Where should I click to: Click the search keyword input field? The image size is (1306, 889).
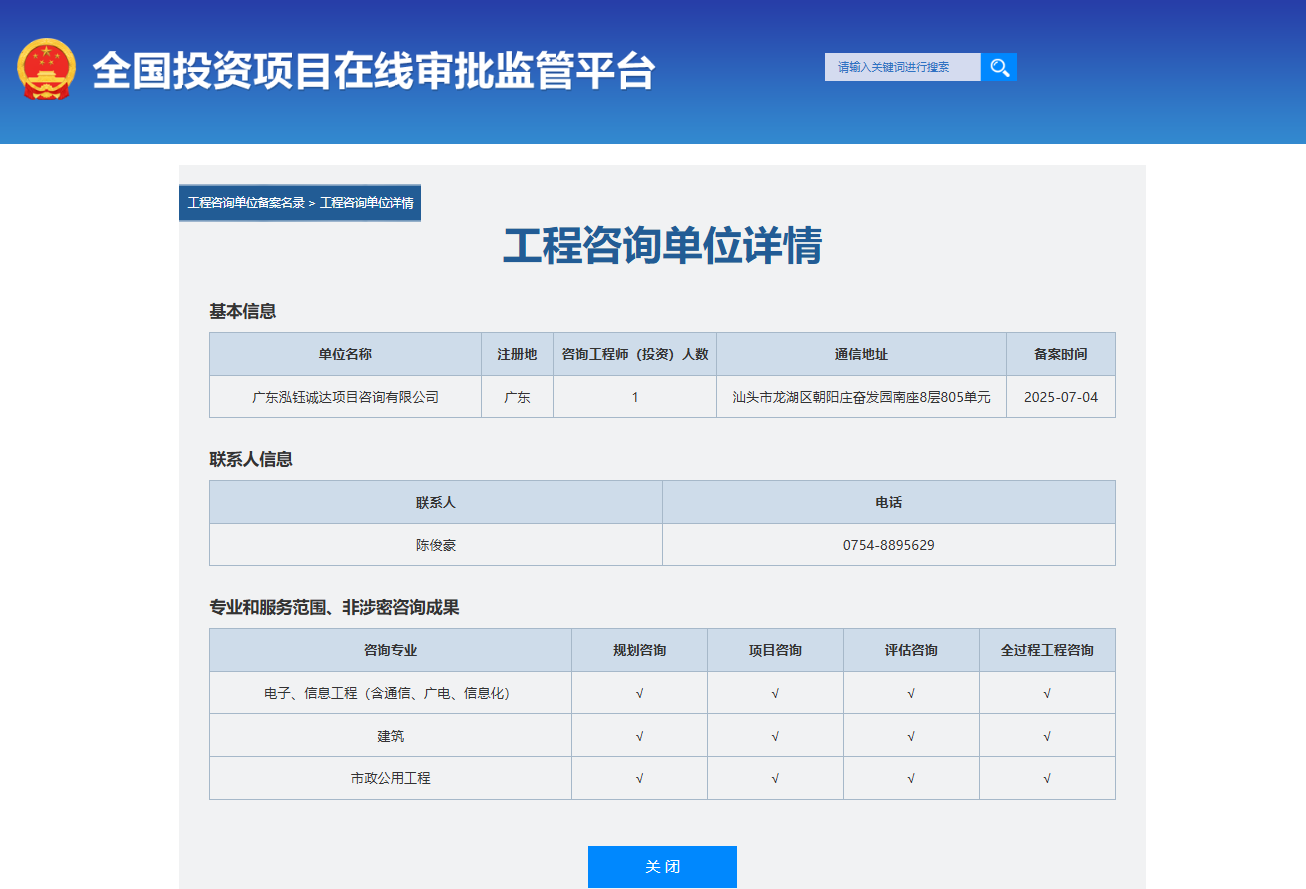click(902, 66)
